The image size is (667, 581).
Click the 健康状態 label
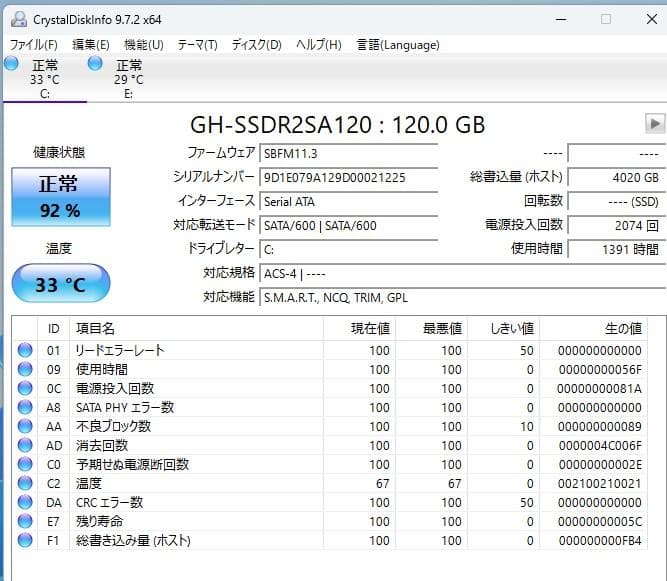coord(59,152)
